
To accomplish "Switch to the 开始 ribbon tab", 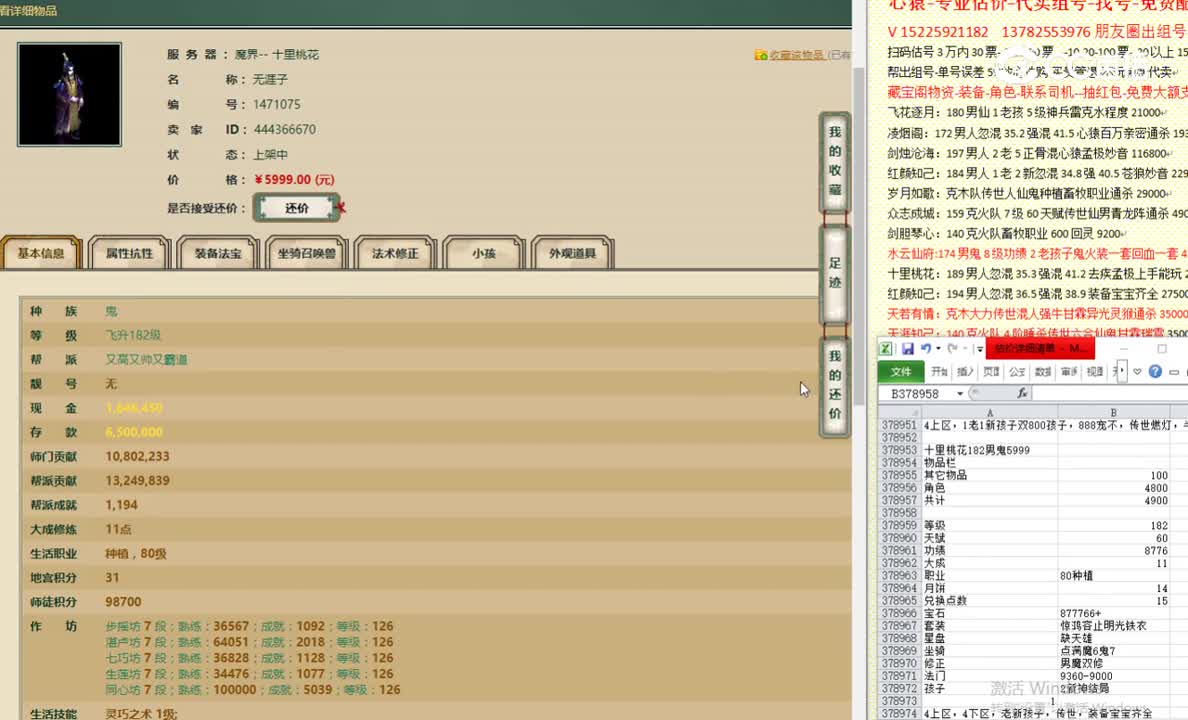I will point(941,371).
